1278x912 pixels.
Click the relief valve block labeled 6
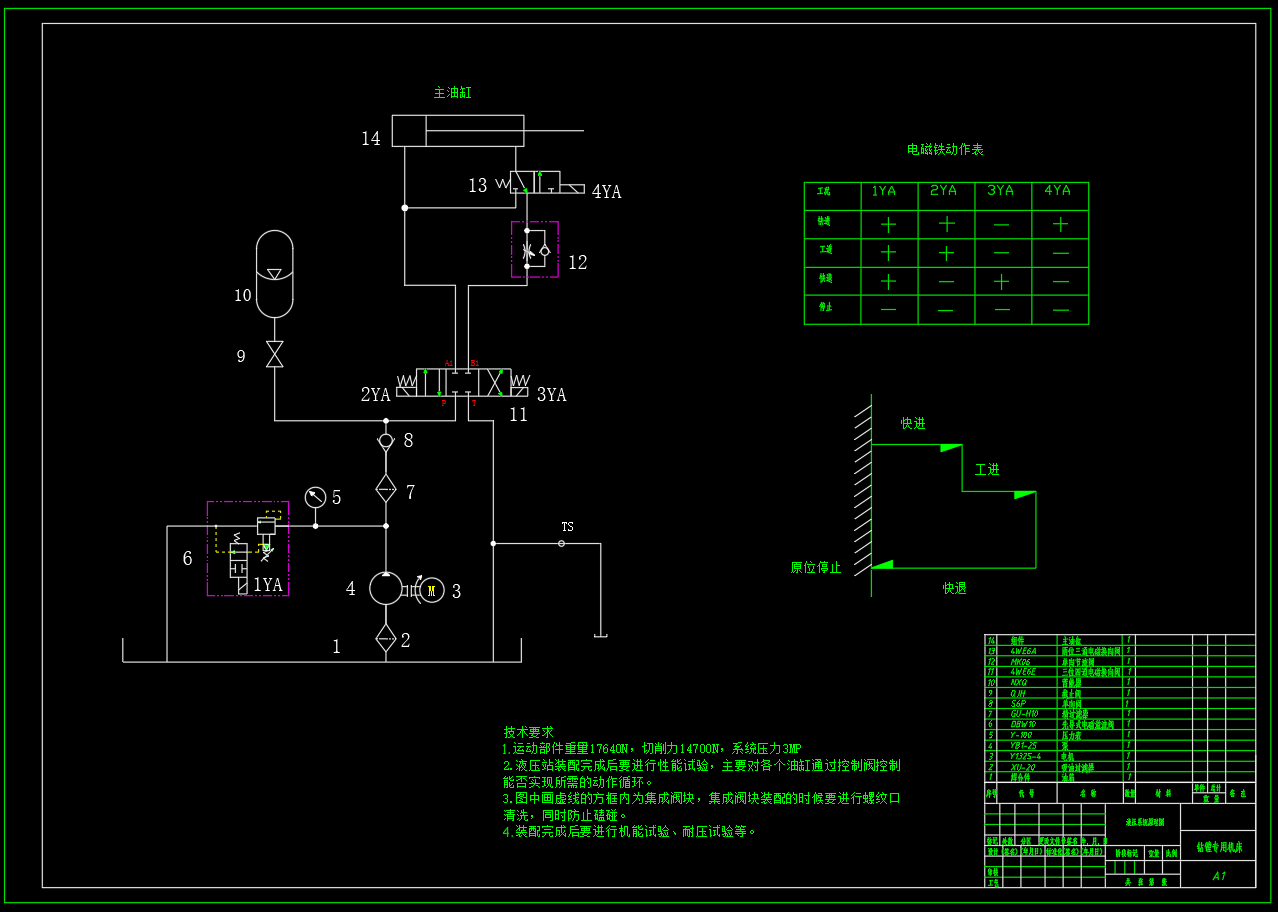[x=248, y=549]
